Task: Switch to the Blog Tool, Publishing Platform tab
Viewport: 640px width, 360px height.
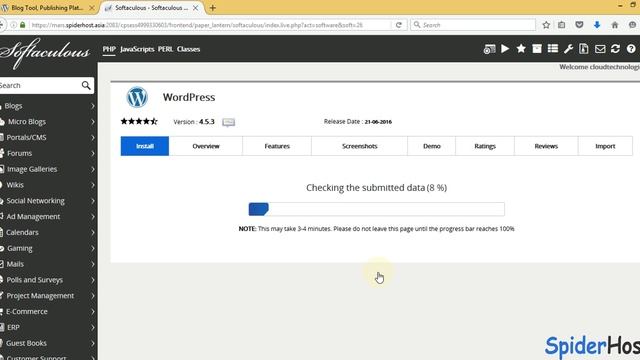Action: (47, 8)
